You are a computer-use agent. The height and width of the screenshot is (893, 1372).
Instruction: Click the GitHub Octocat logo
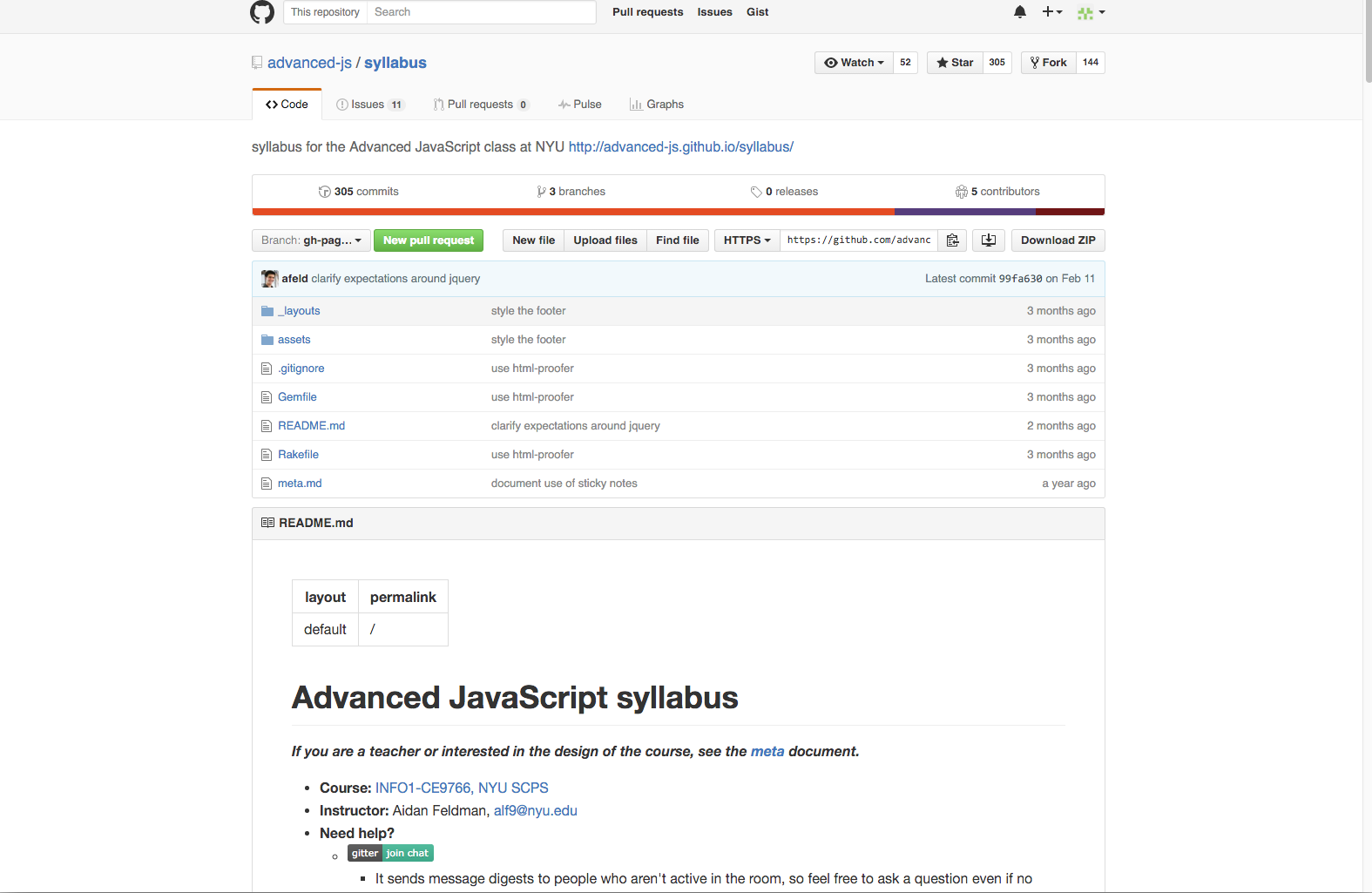(x=262, y=12)
